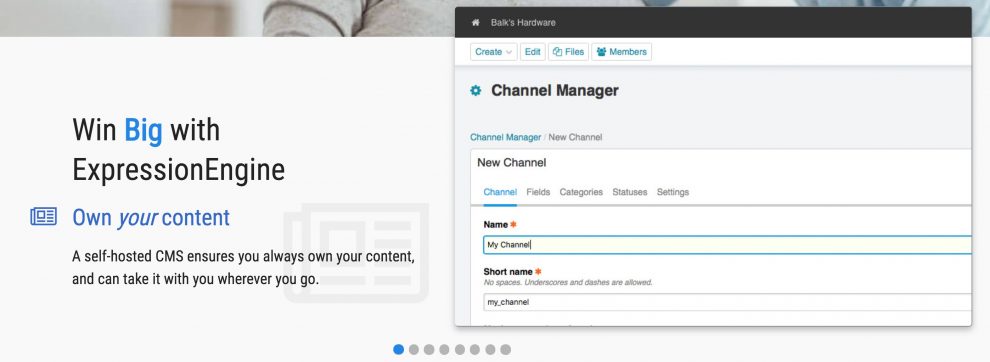Open the Statuses tab
The width and height of the screenshot is (990, 362).
coord(629,192)
